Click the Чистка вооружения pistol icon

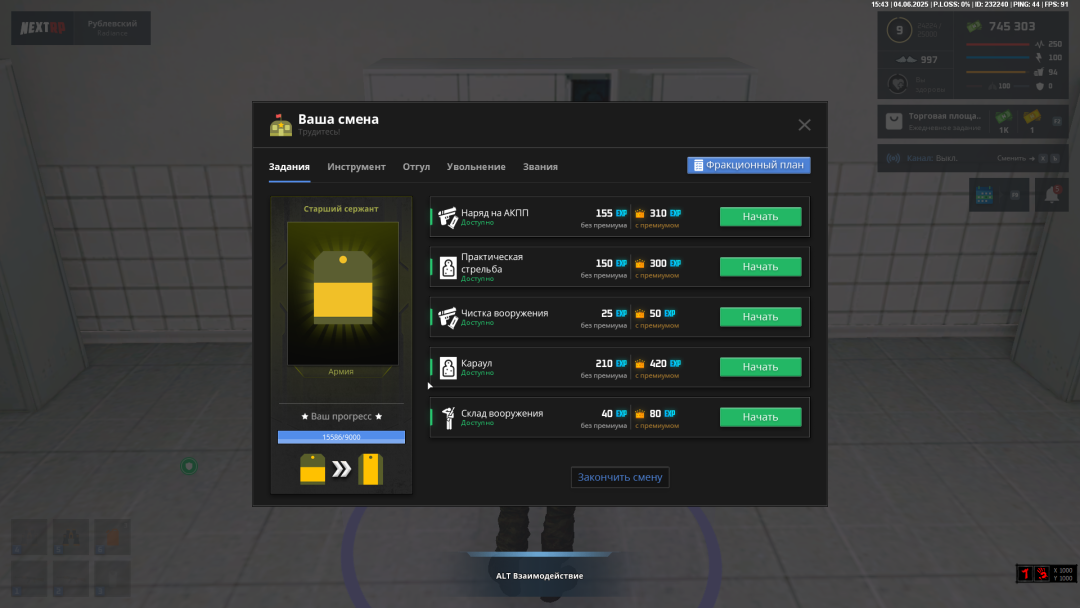[448, 317]
